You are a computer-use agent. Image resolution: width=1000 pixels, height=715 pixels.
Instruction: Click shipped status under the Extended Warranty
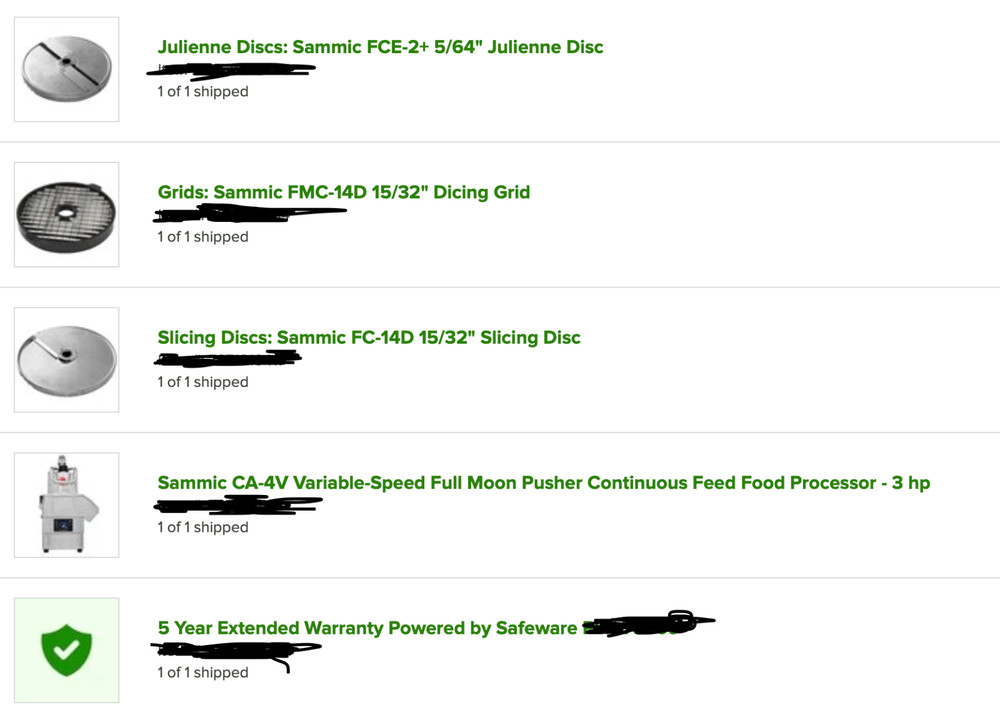coord(202,673)
